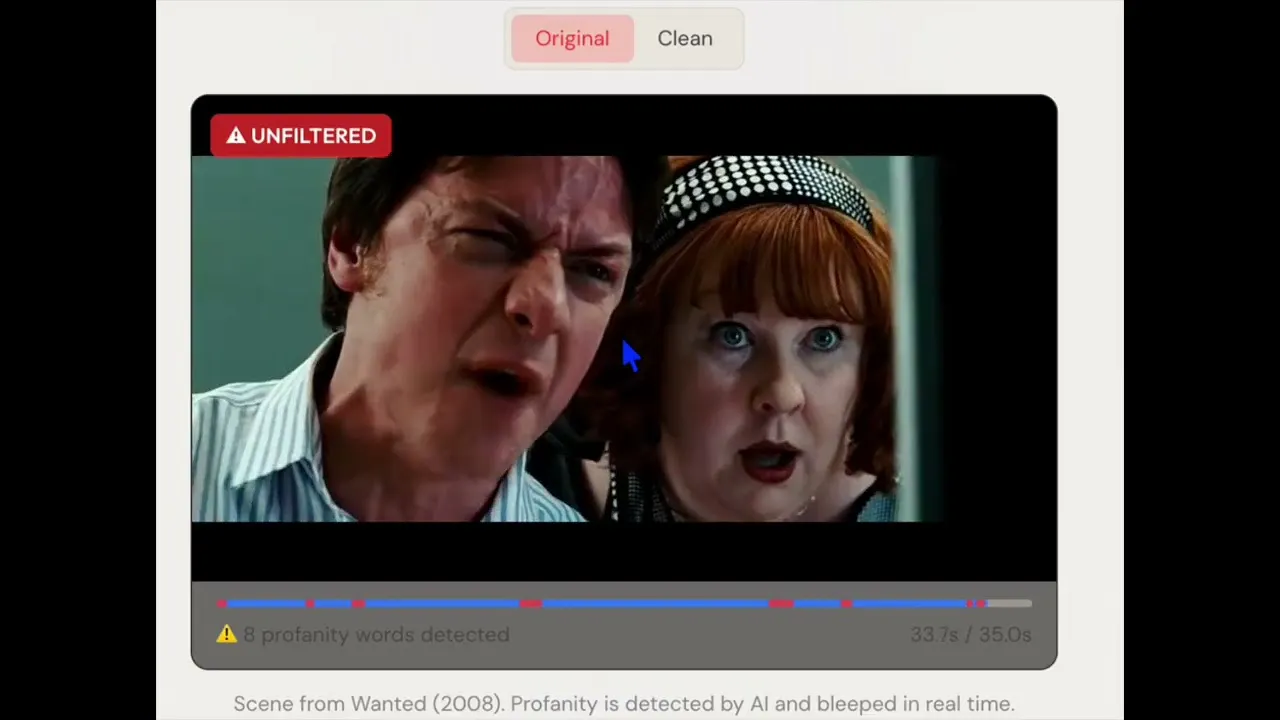This screenshot has height=720, width=1280.
Task: Switch to the Clean version
Action: click(x=685, y=38)
